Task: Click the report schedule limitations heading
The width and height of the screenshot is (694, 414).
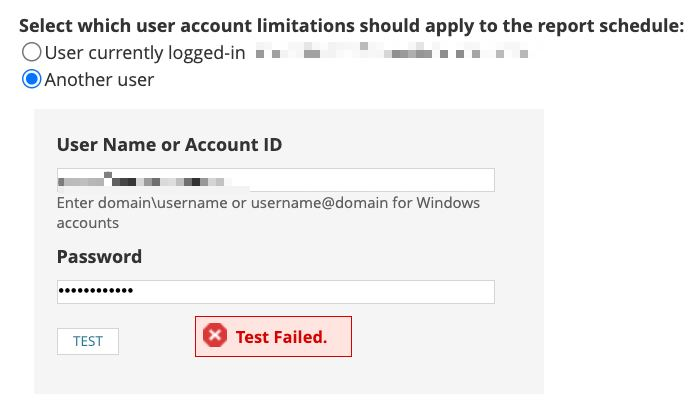Action: coord(351,26)
